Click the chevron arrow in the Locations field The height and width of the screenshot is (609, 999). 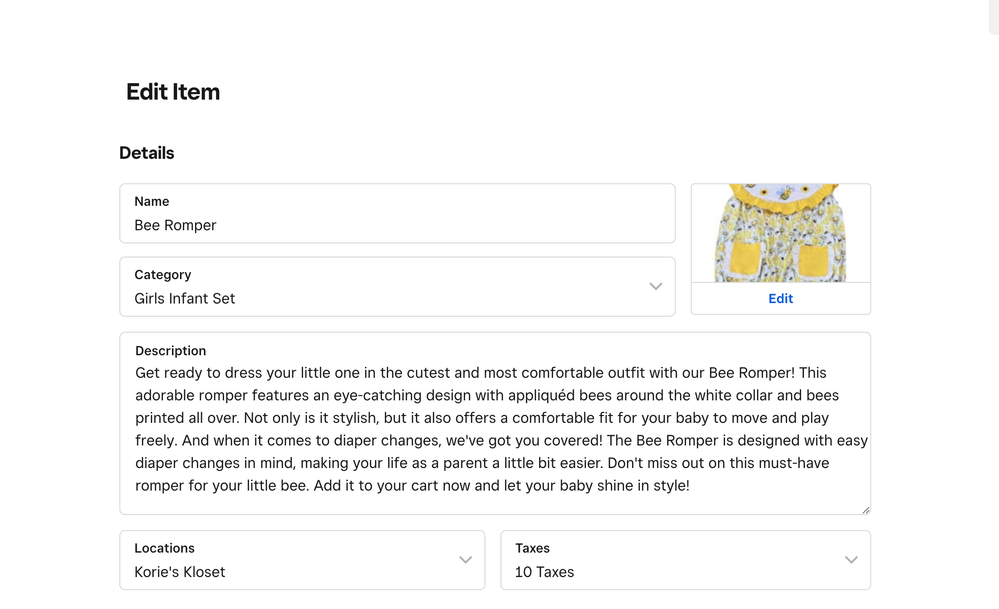pos(465,560)
